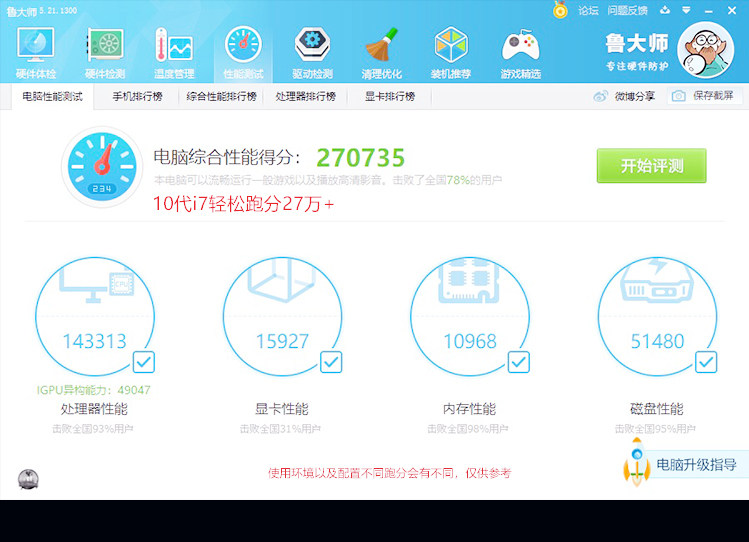Click graphics score 15927
749x542 pixels.
click(x=282, y=341)
